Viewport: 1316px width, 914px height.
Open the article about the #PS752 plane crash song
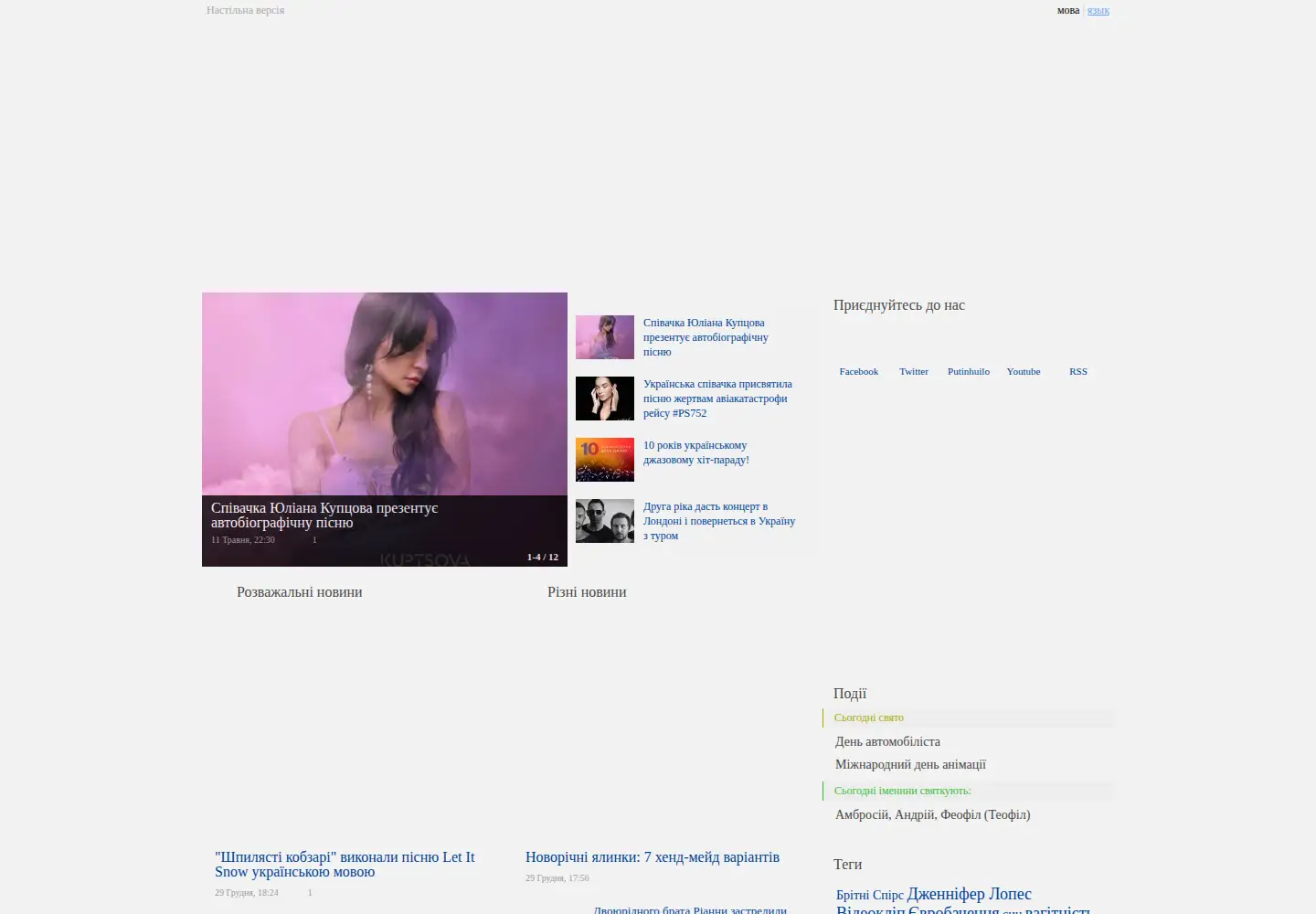pyautogui.click(x=717, y=399)
